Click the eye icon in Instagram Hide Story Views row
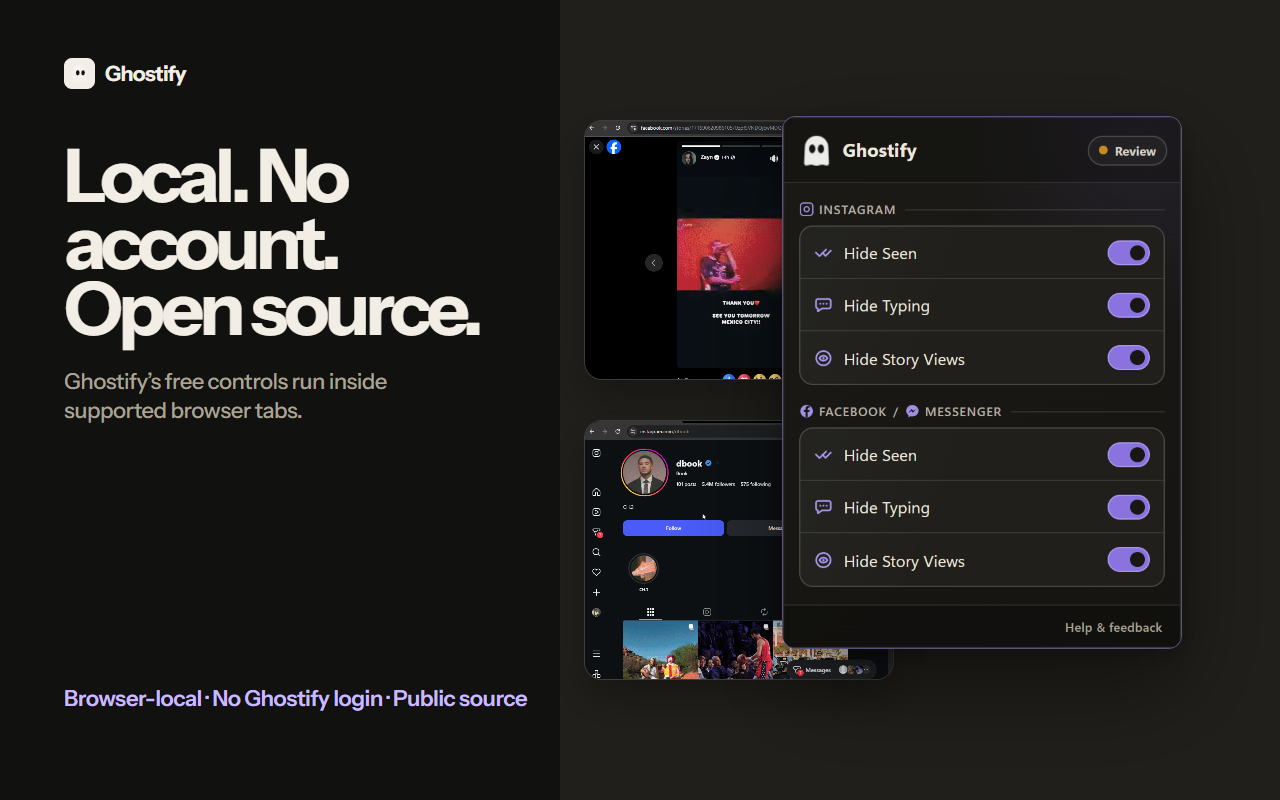This screenshot has width=1280, height=800. point(823,358)
